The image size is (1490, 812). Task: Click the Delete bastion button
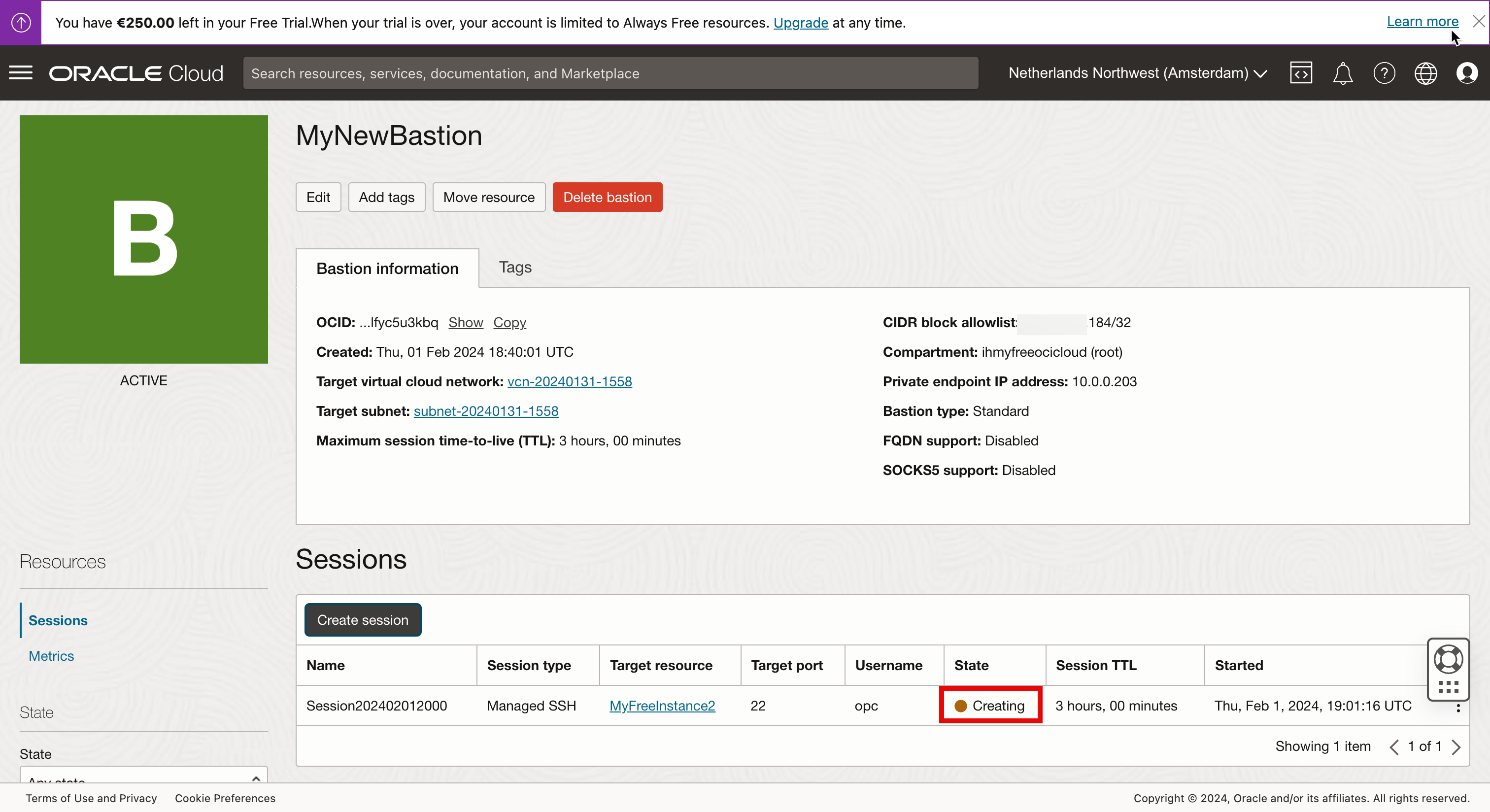[607, 197]
